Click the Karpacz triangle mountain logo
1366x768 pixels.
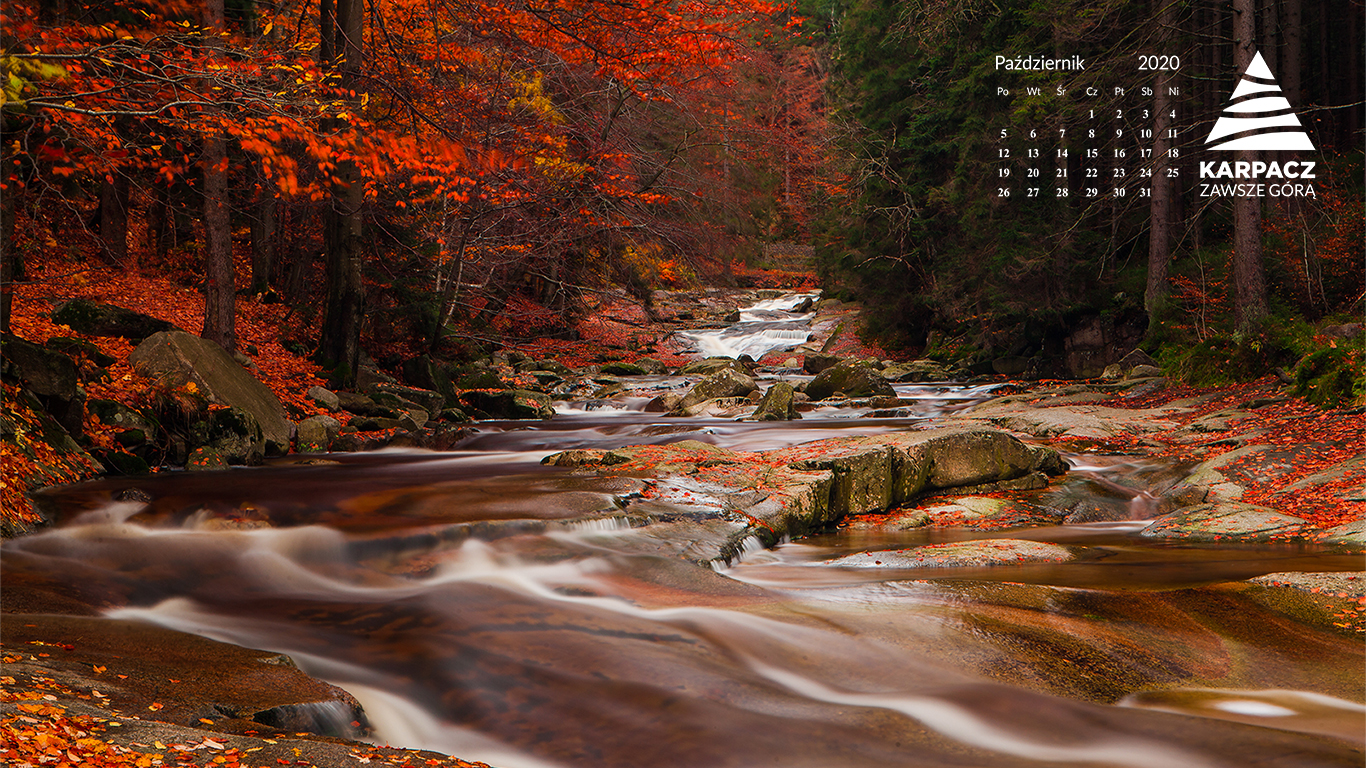(1258, 102)
